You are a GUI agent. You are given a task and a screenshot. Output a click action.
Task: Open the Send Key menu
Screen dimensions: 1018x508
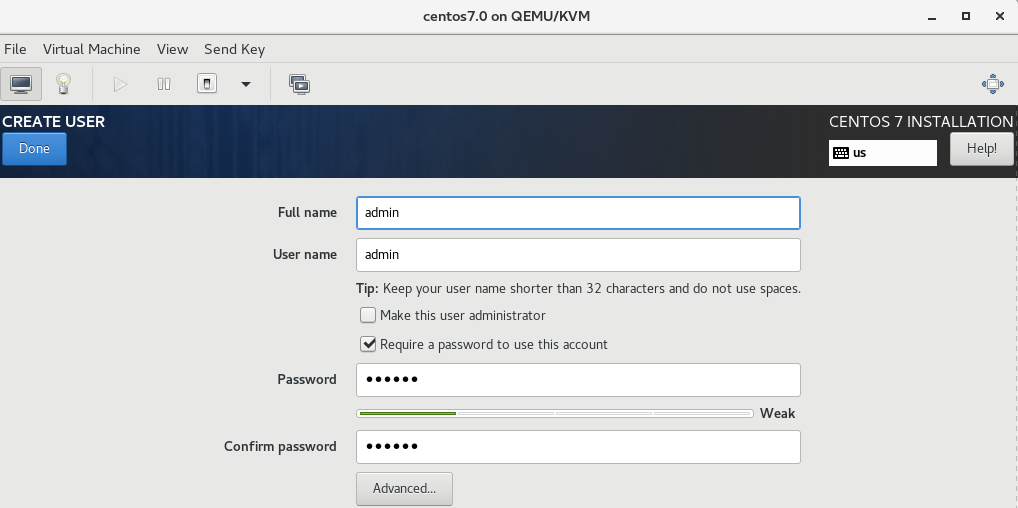[x=234, y=49]
